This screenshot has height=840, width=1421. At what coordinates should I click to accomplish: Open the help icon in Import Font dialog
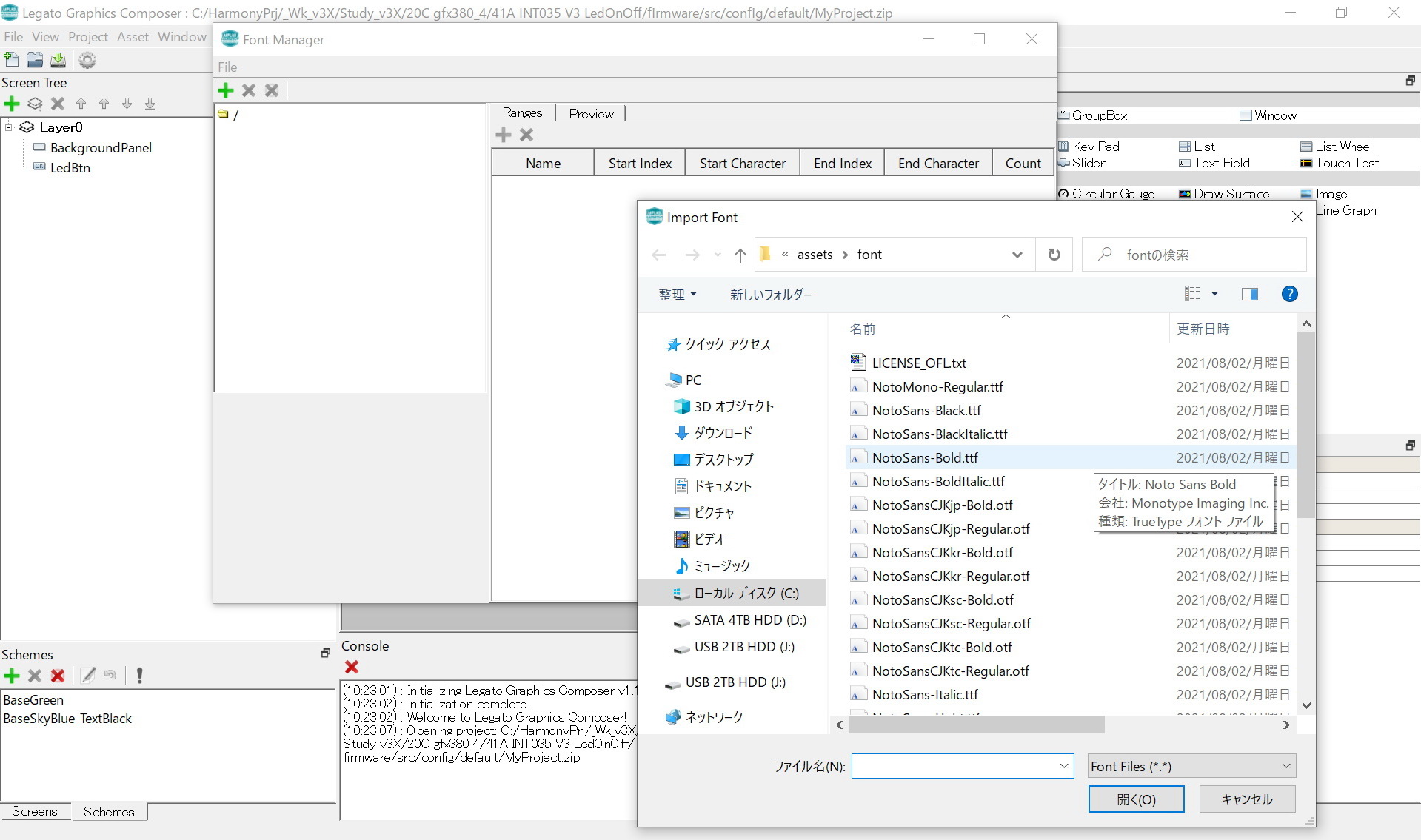click(x=1289, y=294)
